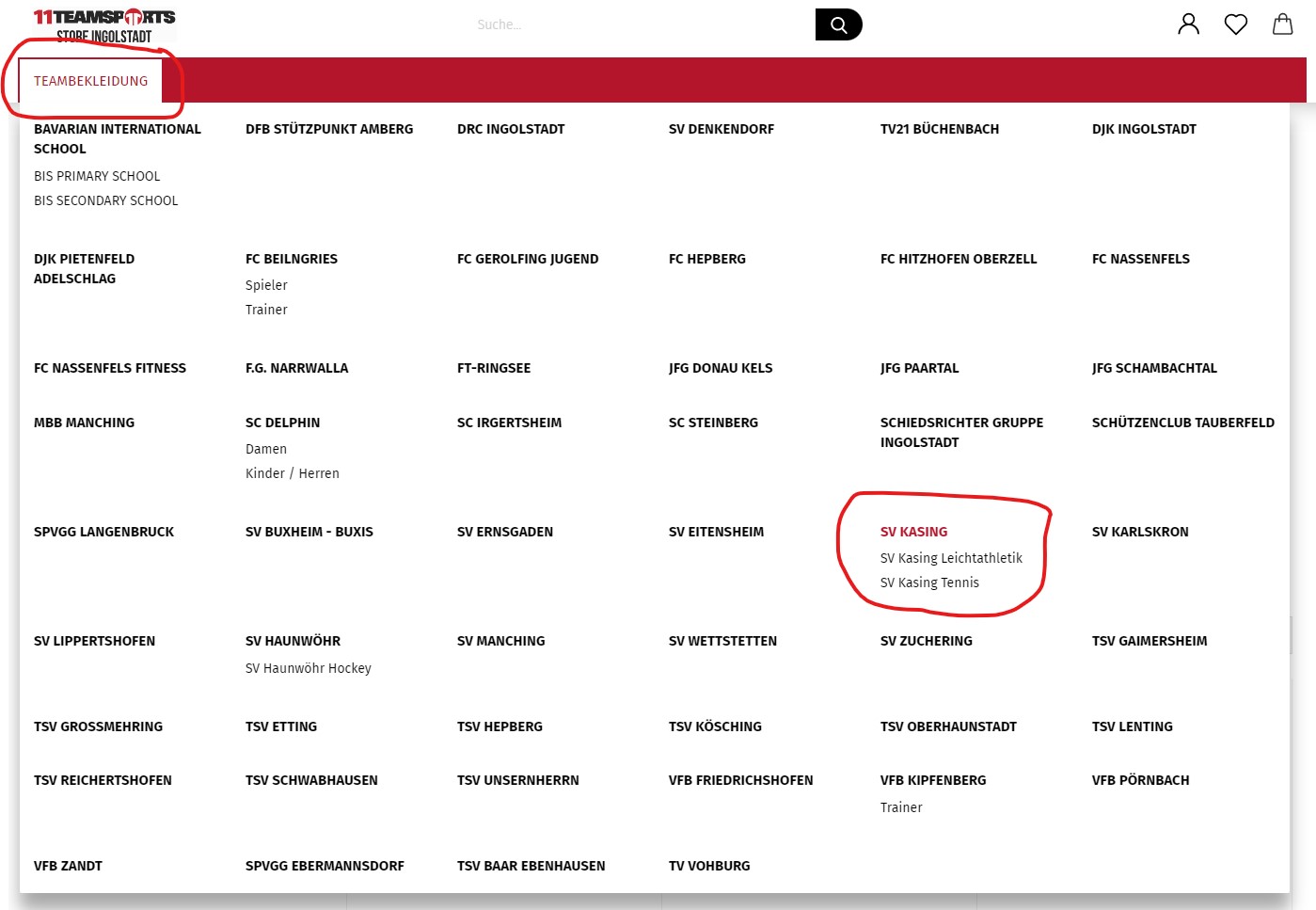Open Schiedsrichter Gruppe Ingolstadt

pos(961,433)
